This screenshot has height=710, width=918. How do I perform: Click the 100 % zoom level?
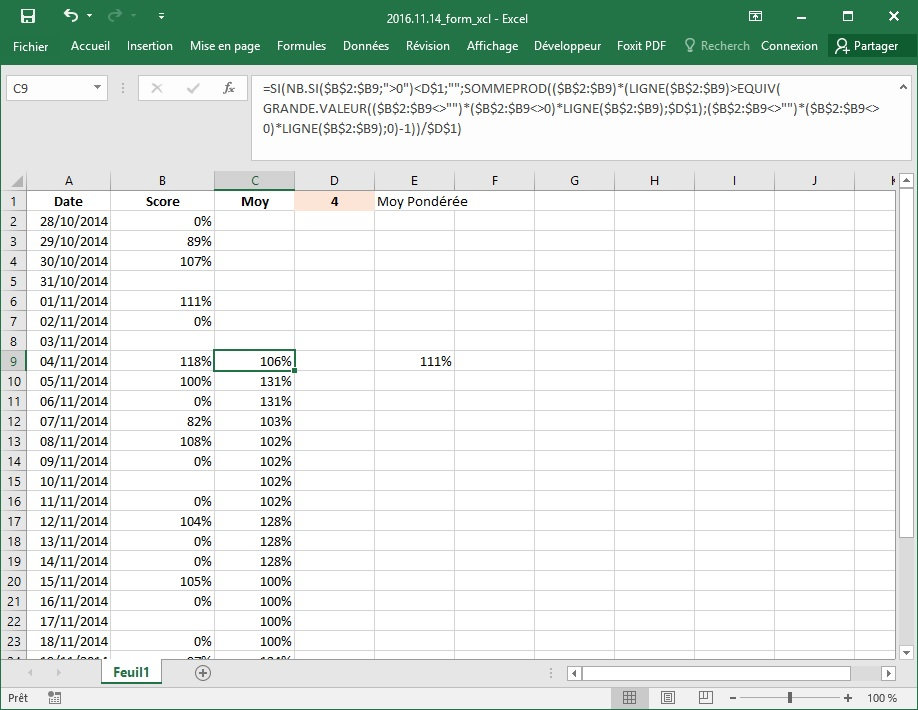(882, 698)
